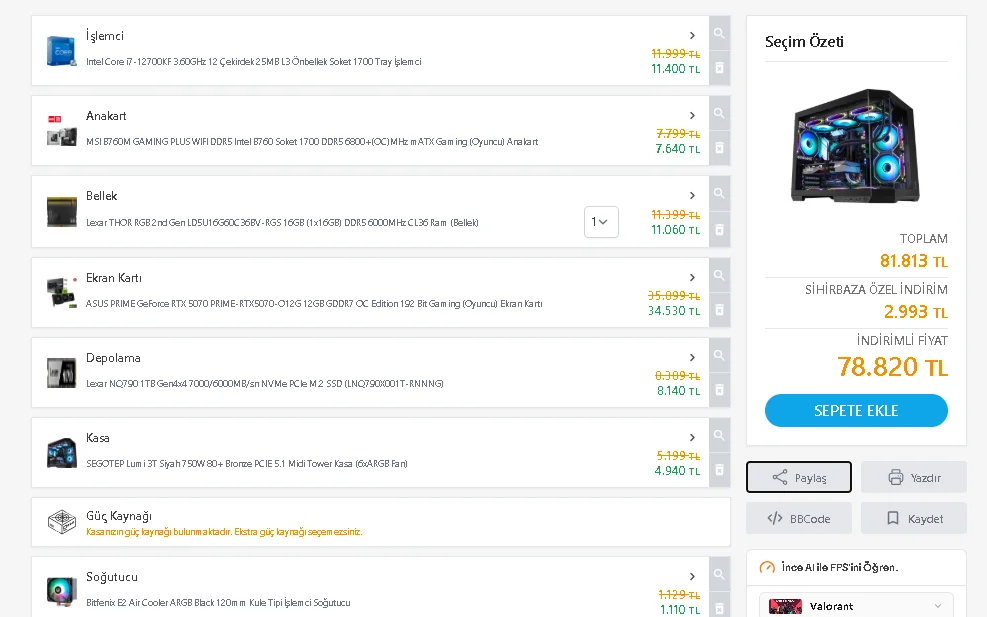Click the search icon in the Ekran Kartı row

coord(719,275)
